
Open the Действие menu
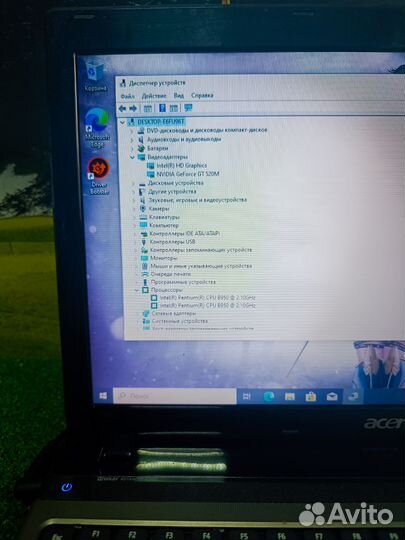click(154, 96)
